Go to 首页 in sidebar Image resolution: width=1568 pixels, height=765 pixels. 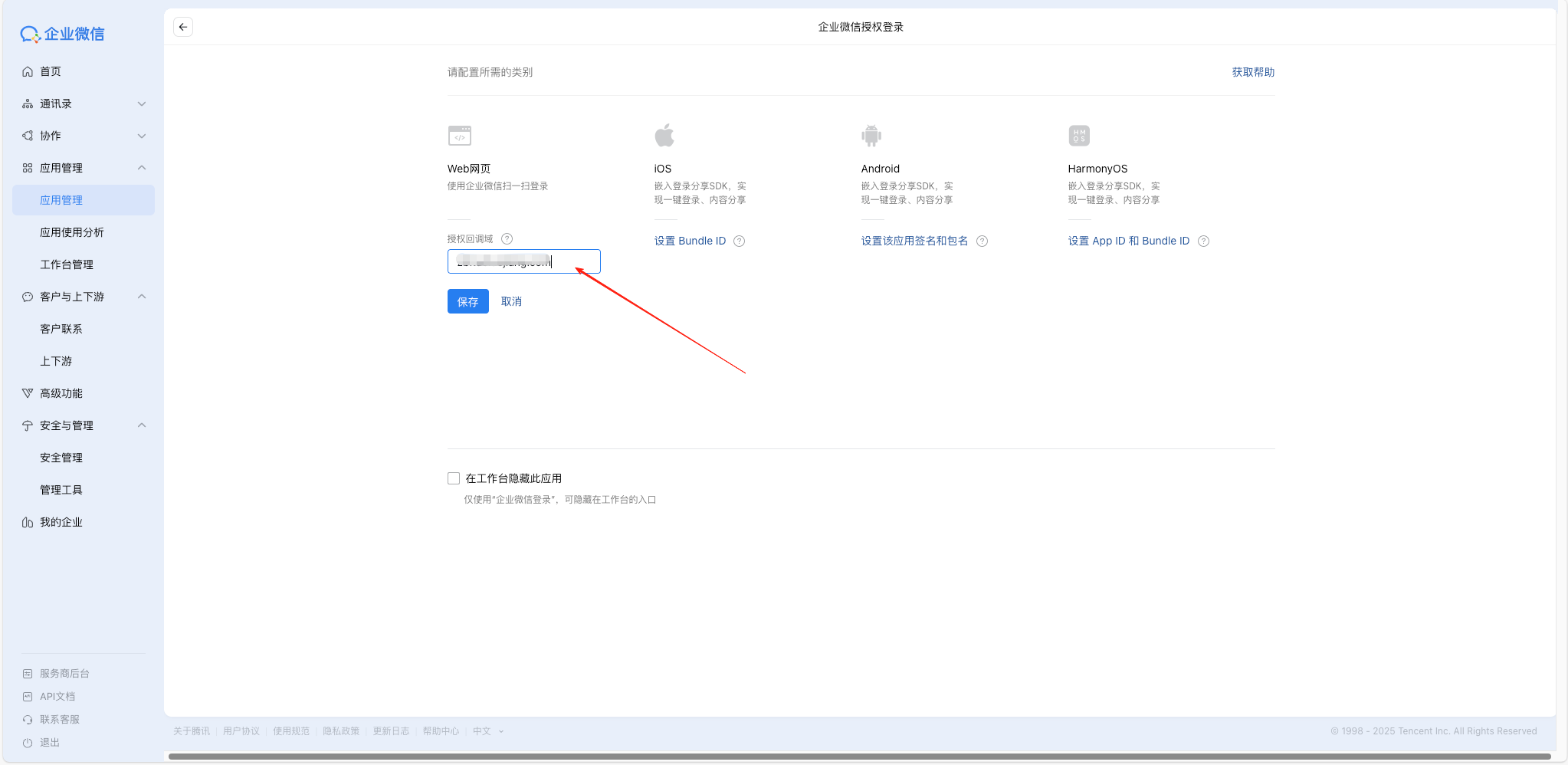pos(51,71)
